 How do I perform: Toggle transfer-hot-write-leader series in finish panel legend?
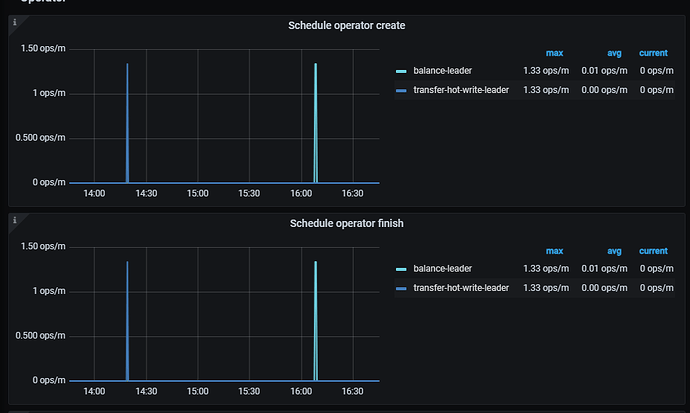(x=460, y=288)
